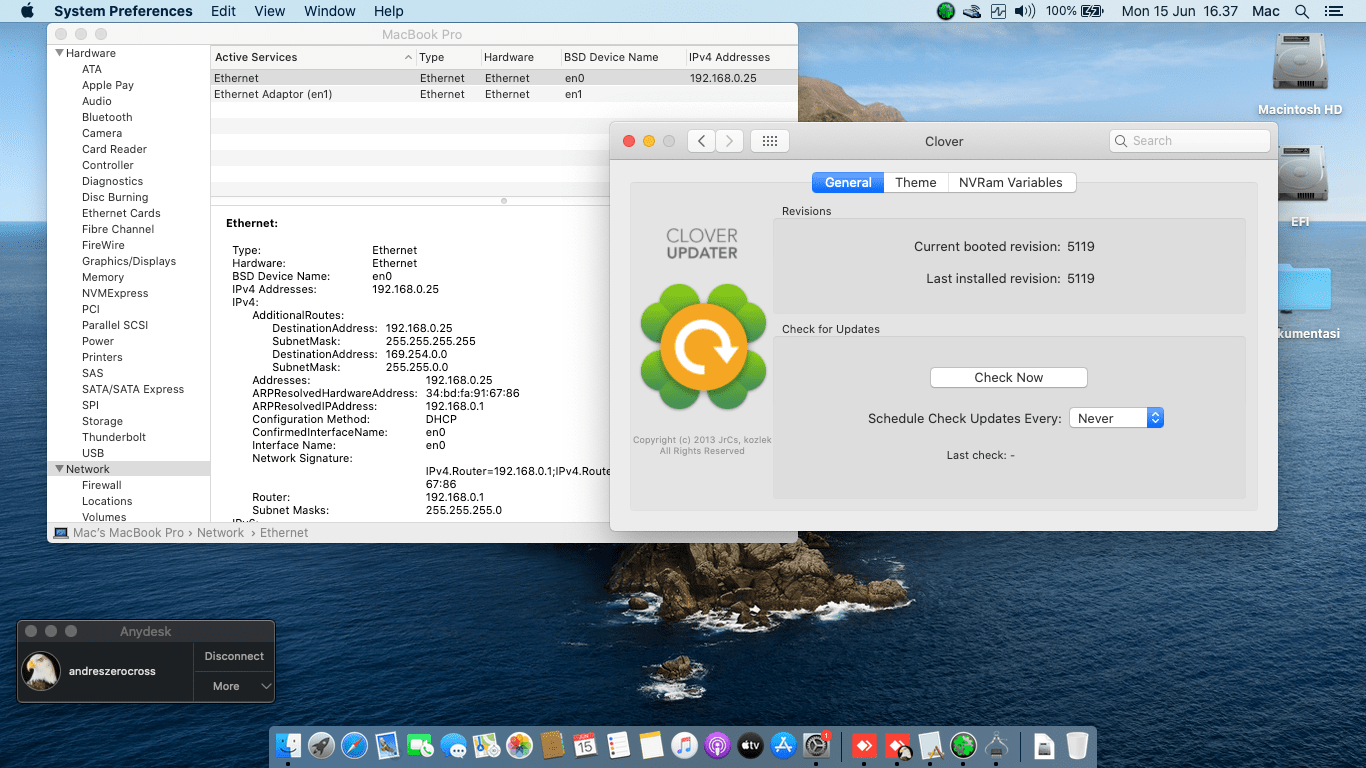
Task: Open the Apple menu
Action: click(x=27, y=11)
